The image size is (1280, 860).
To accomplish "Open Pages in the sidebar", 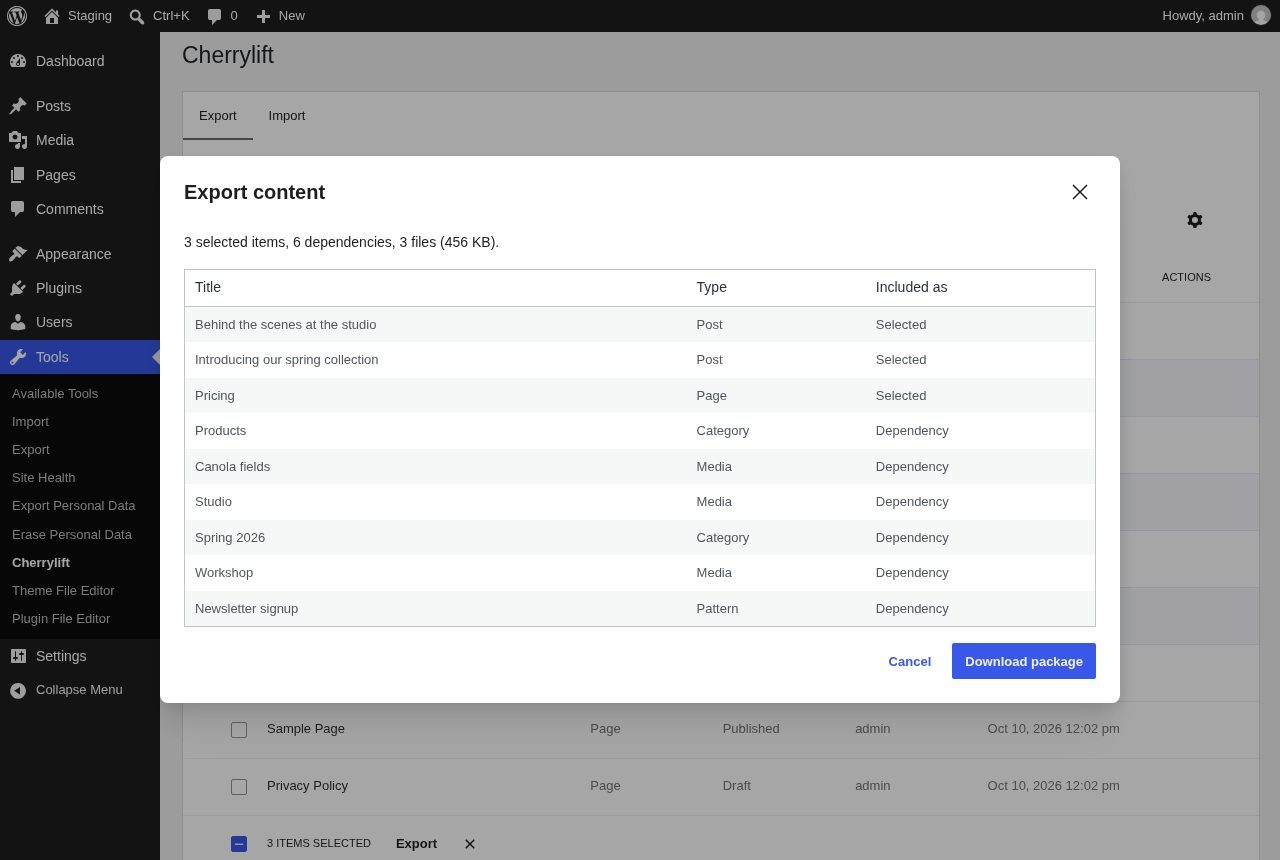I will (x=80, y=175).
